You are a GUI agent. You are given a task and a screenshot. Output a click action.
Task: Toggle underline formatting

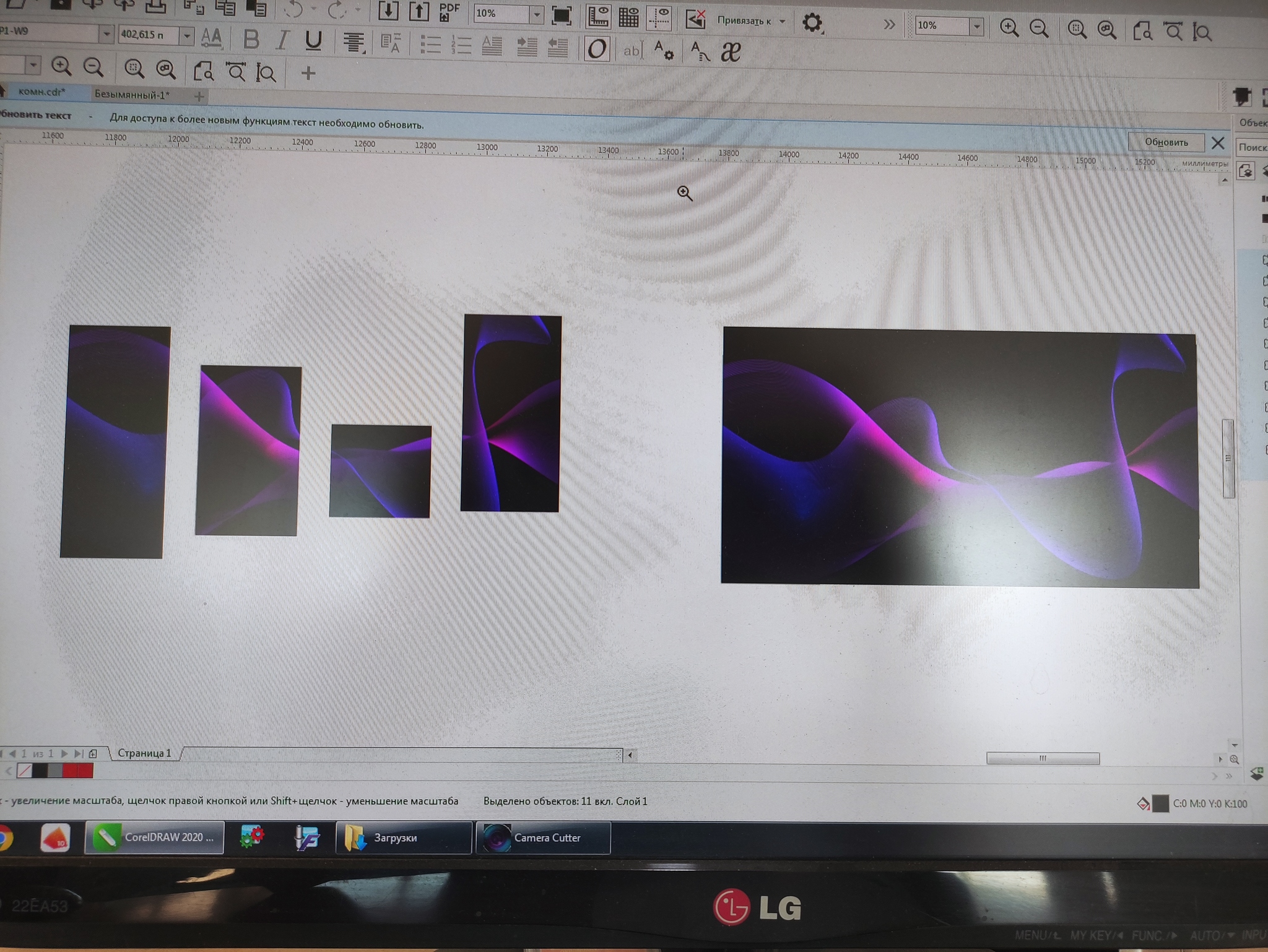[x=313, y=41]
